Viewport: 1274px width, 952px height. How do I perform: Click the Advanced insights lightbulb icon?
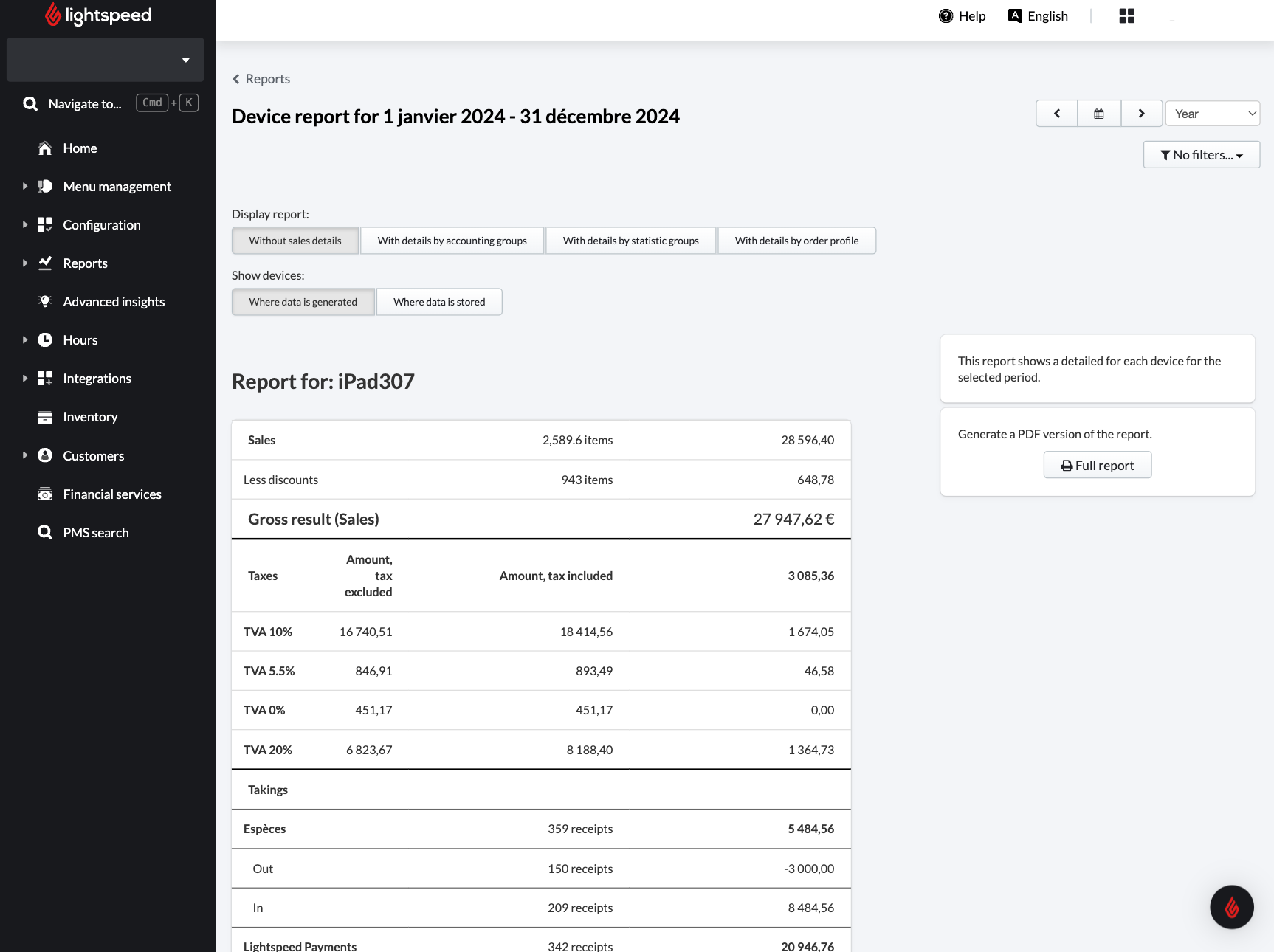click(45, 302)
